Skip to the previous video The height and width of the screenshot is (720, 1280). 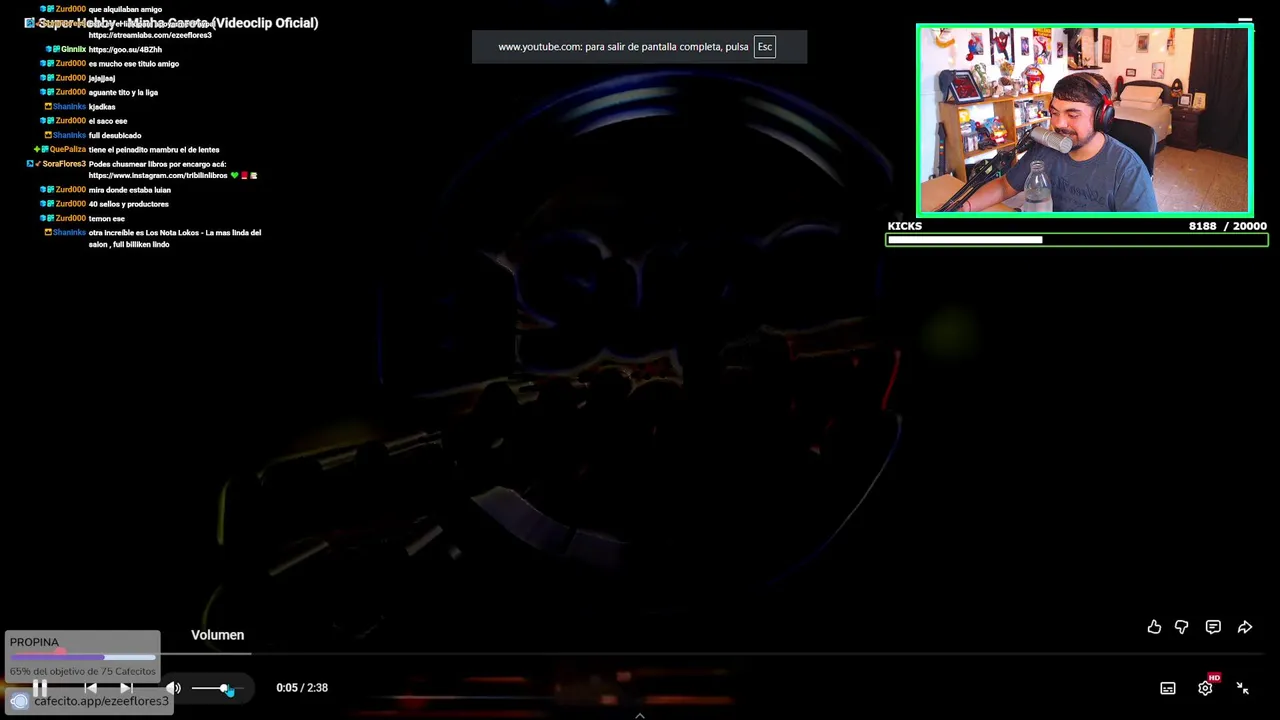pos(91,688)
